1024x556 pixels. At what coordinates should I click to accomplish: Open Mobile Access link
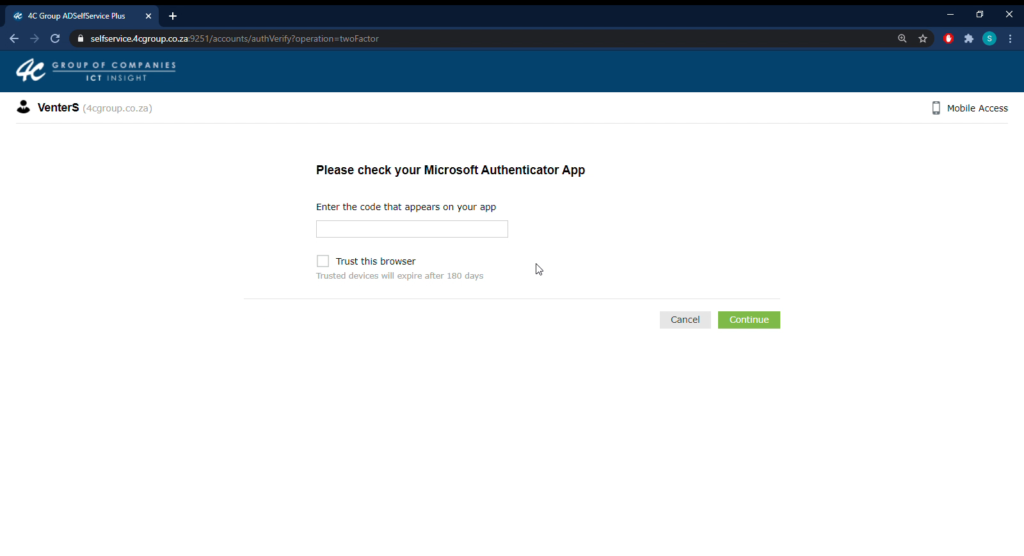point(970,108)
